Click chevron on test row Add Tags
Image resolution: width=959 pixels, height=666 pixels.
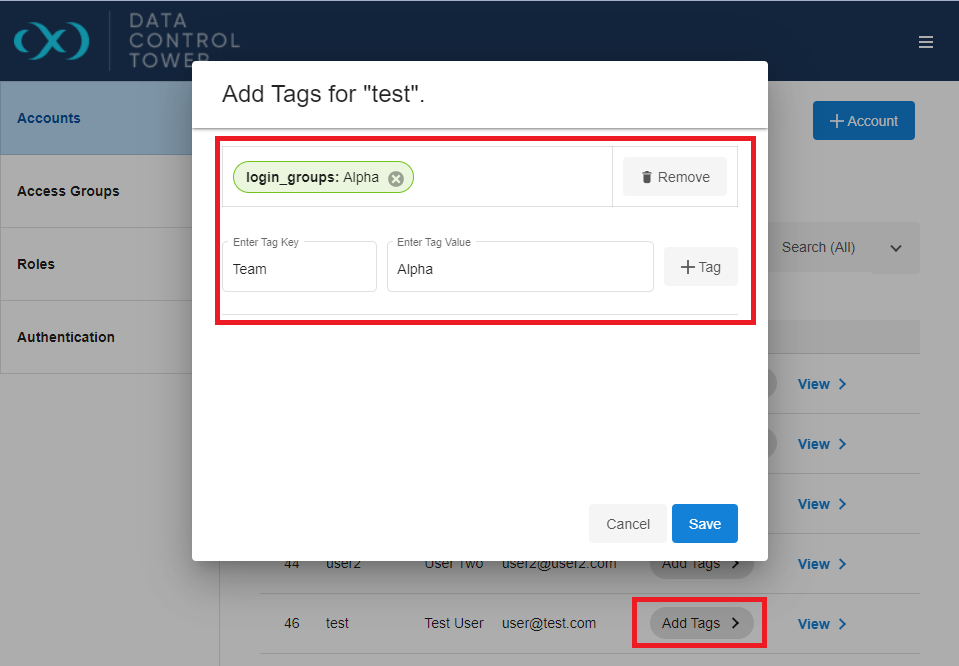736,623
